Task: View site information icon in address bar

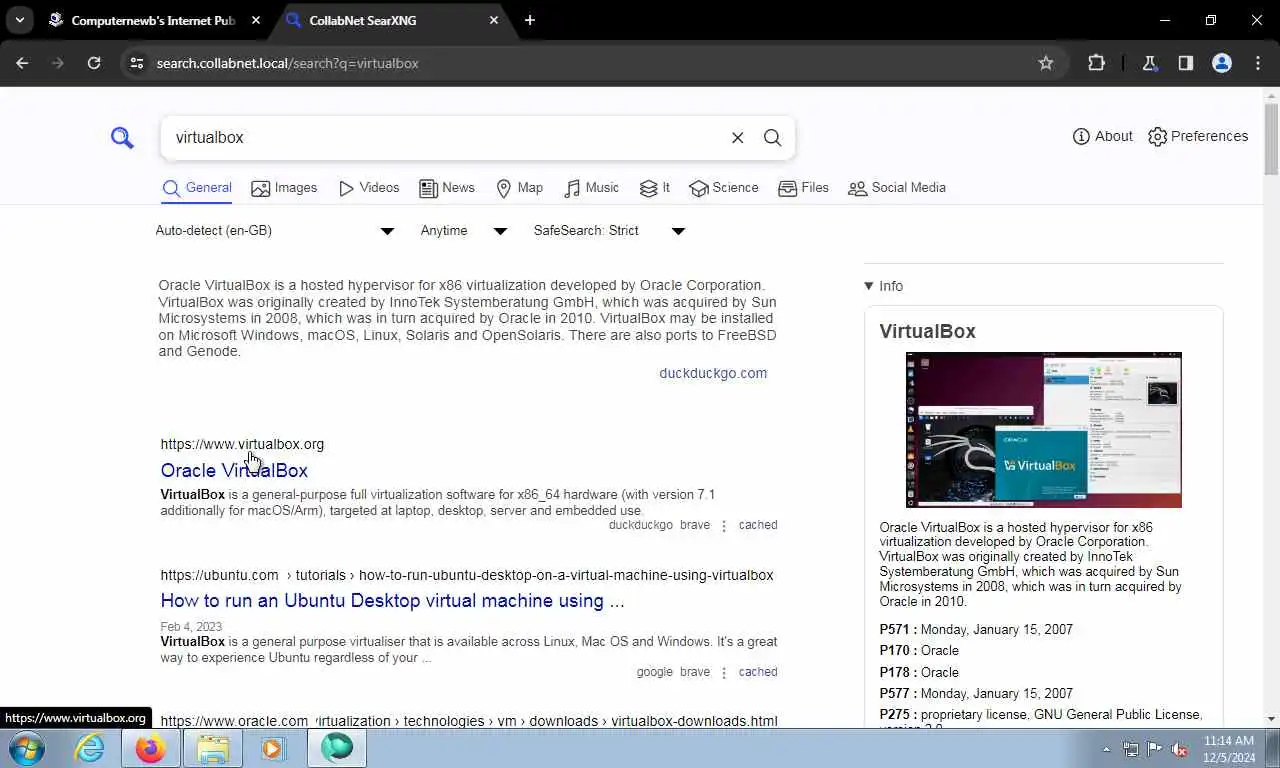Action: click(137, 63)
